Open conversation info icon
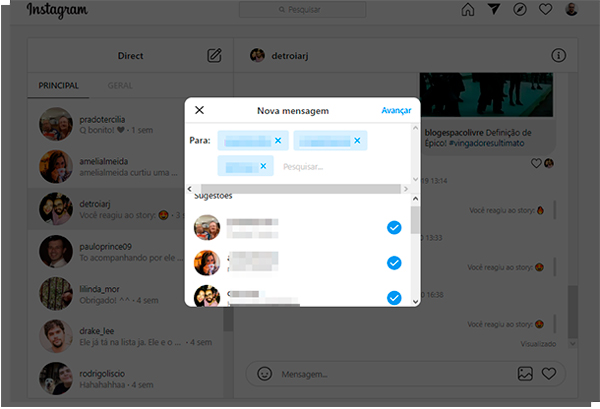Viewport: 600px width, 409px height. [558, 55]
